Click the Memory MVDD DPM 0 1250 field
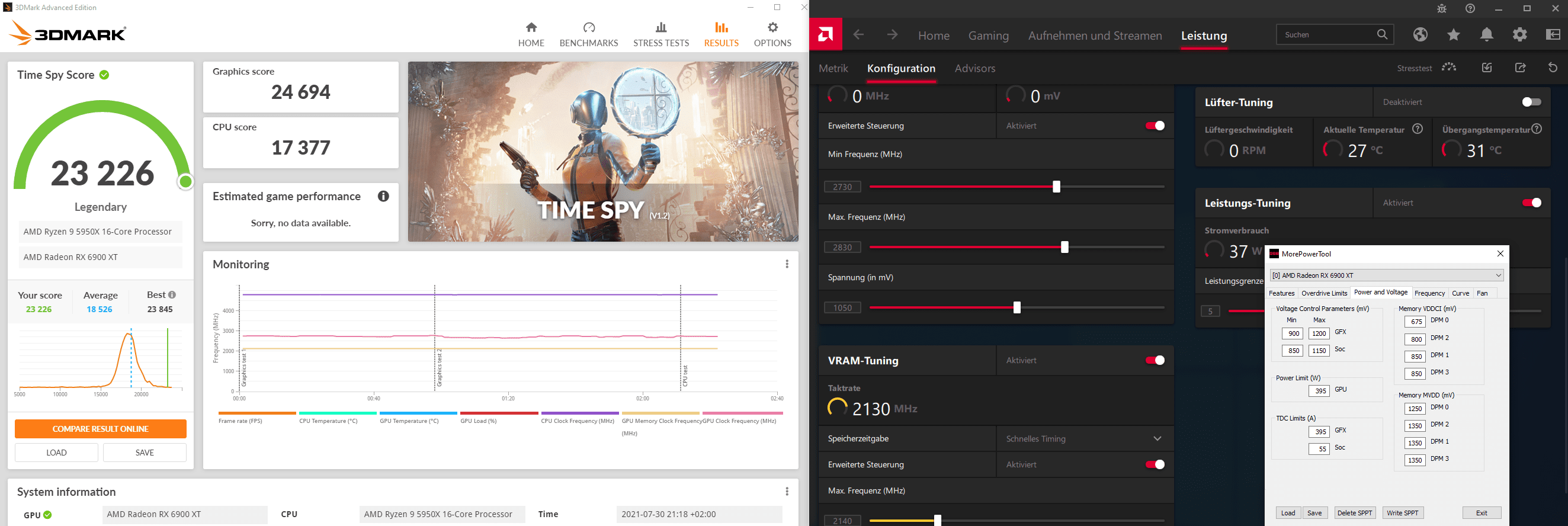Viewport: 1568px width, 526px height. coord(1415,409)
